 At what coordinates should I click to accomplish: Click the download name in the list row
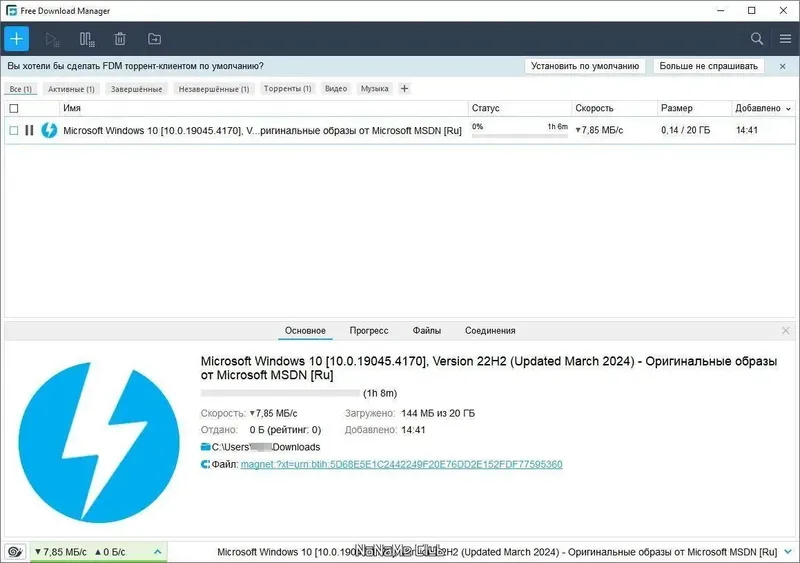pyautogui.click(x=262, y=131)
